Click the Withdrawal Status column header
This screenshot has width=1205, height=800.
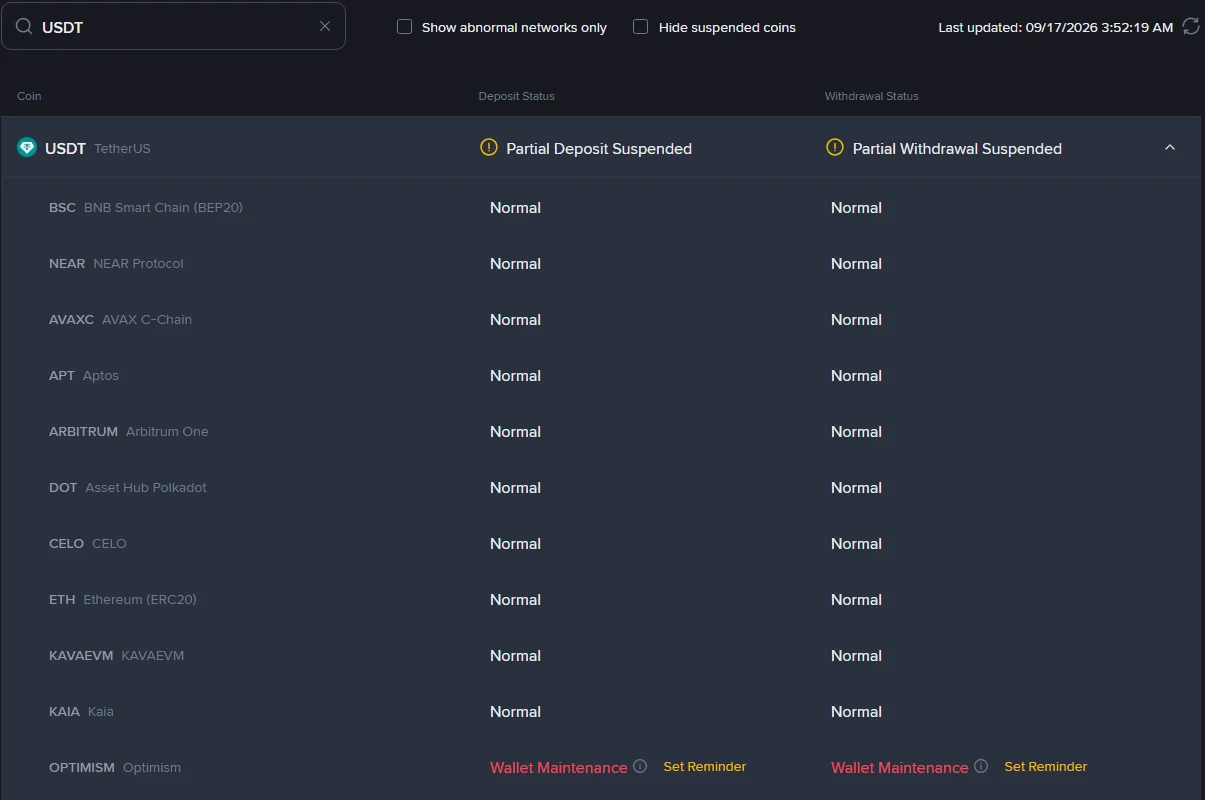872,96
